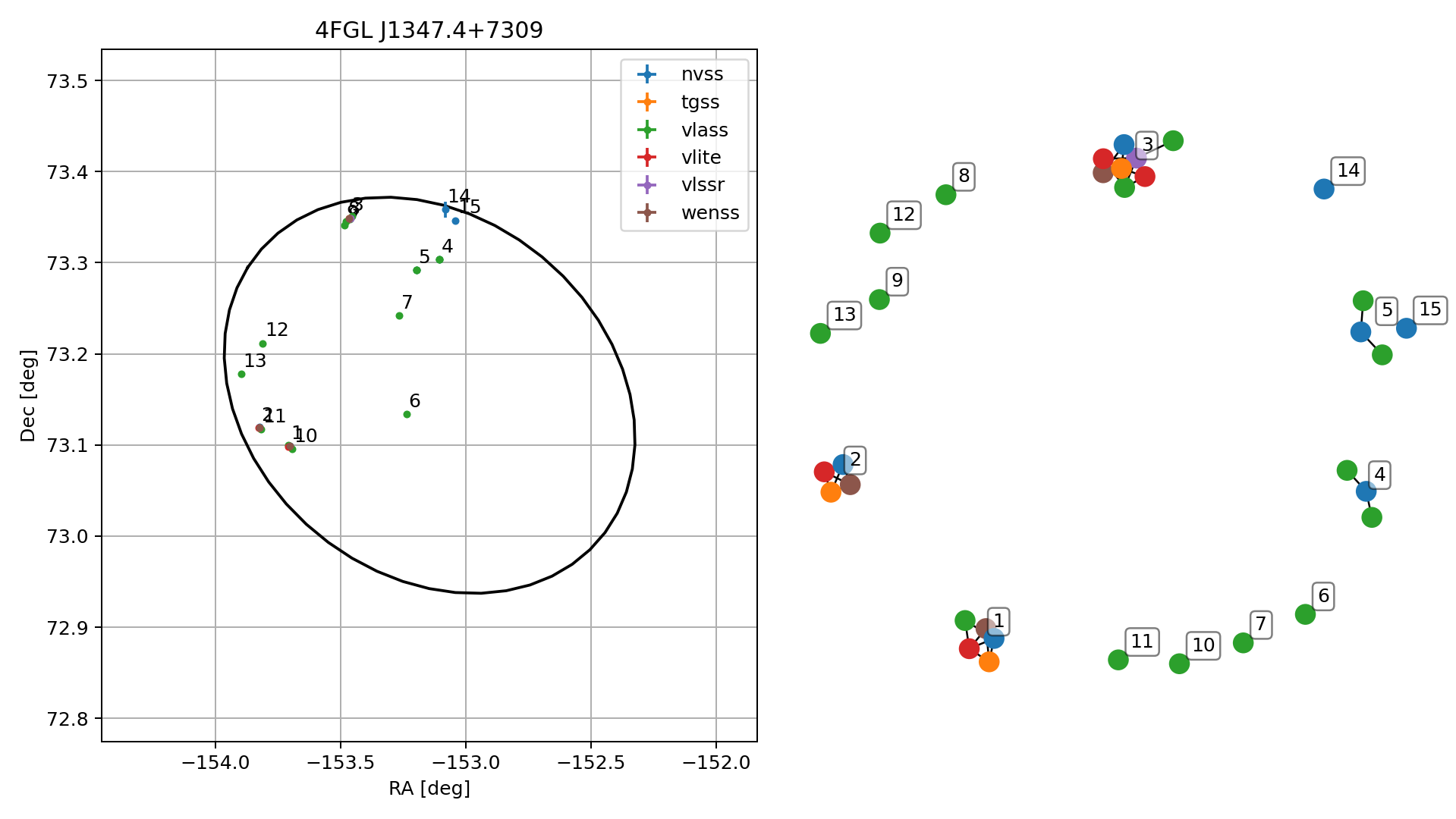Click the purple vlssr legend marker

(x=647, y=185)
